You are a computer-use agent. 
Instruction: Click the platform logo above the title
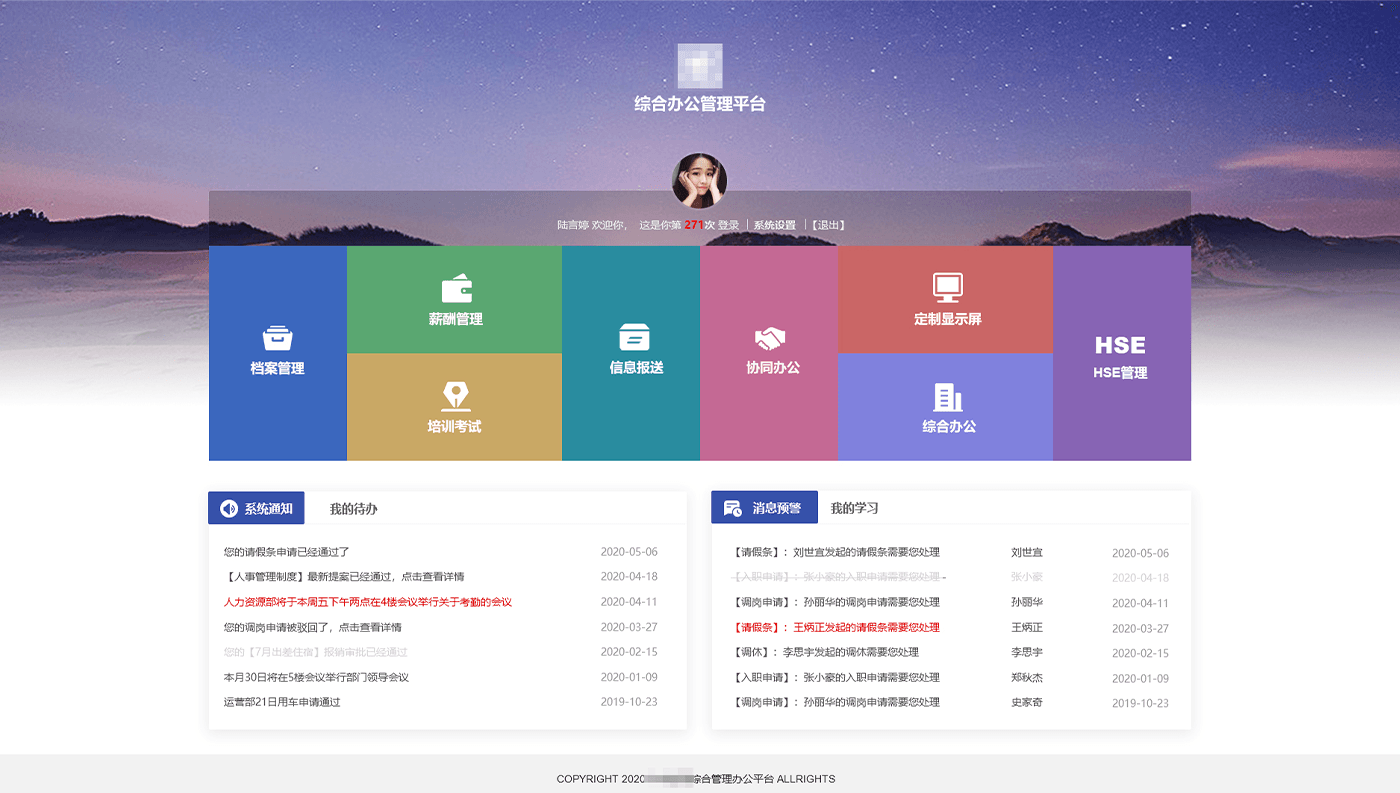coord(699,66)
